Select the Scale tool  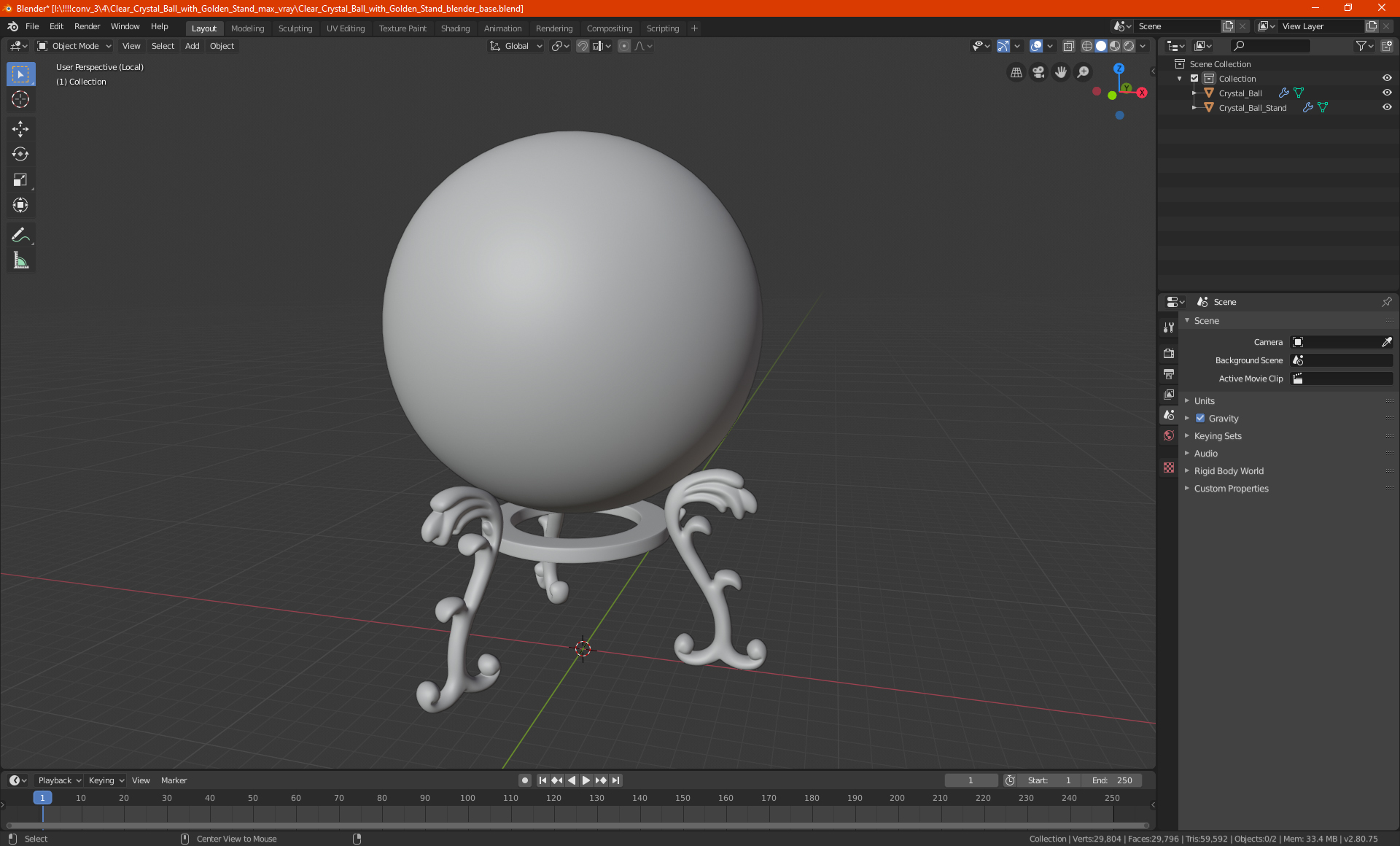[20, 180]
